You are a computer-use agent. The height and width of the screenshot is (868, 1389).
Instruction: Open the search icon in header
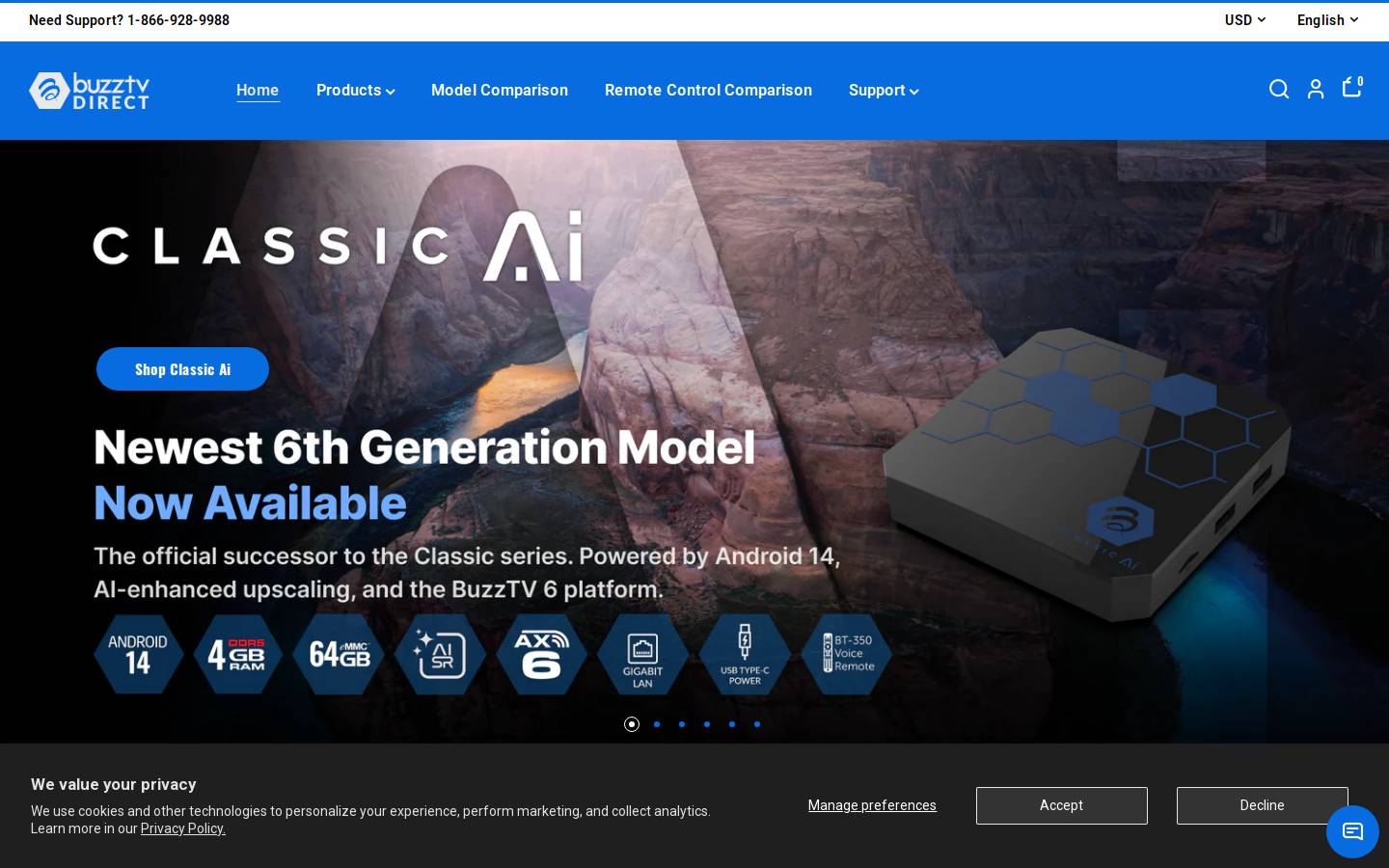1279,90
